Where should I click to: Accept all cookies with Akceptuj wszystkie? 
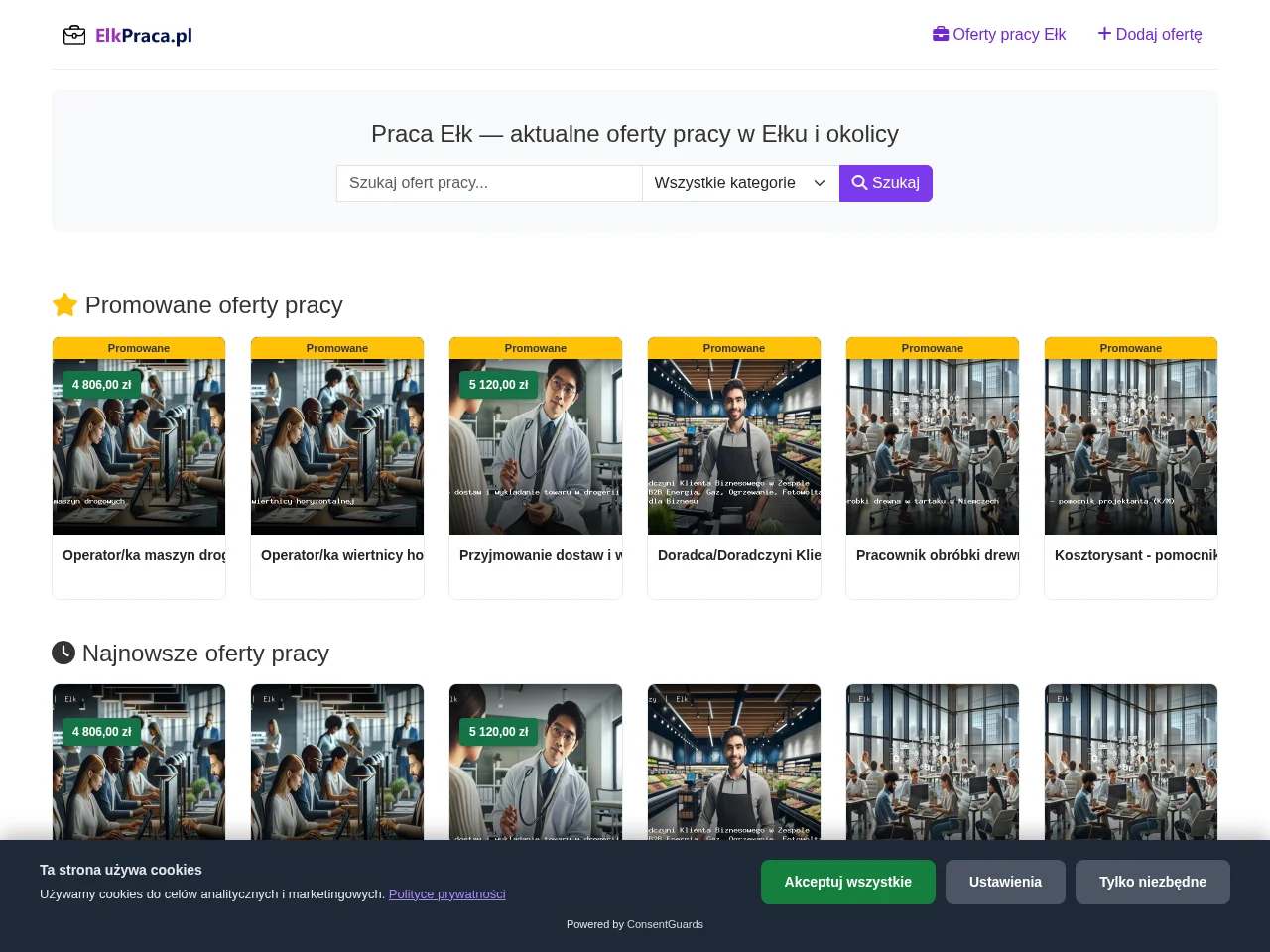[848, 882]
